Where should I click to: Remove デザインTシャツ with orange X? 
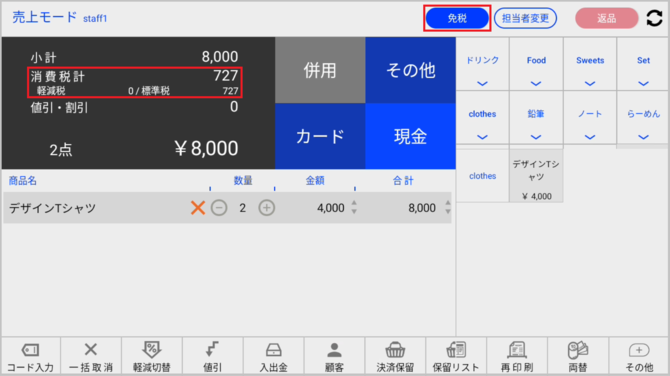tap(198, 208)
